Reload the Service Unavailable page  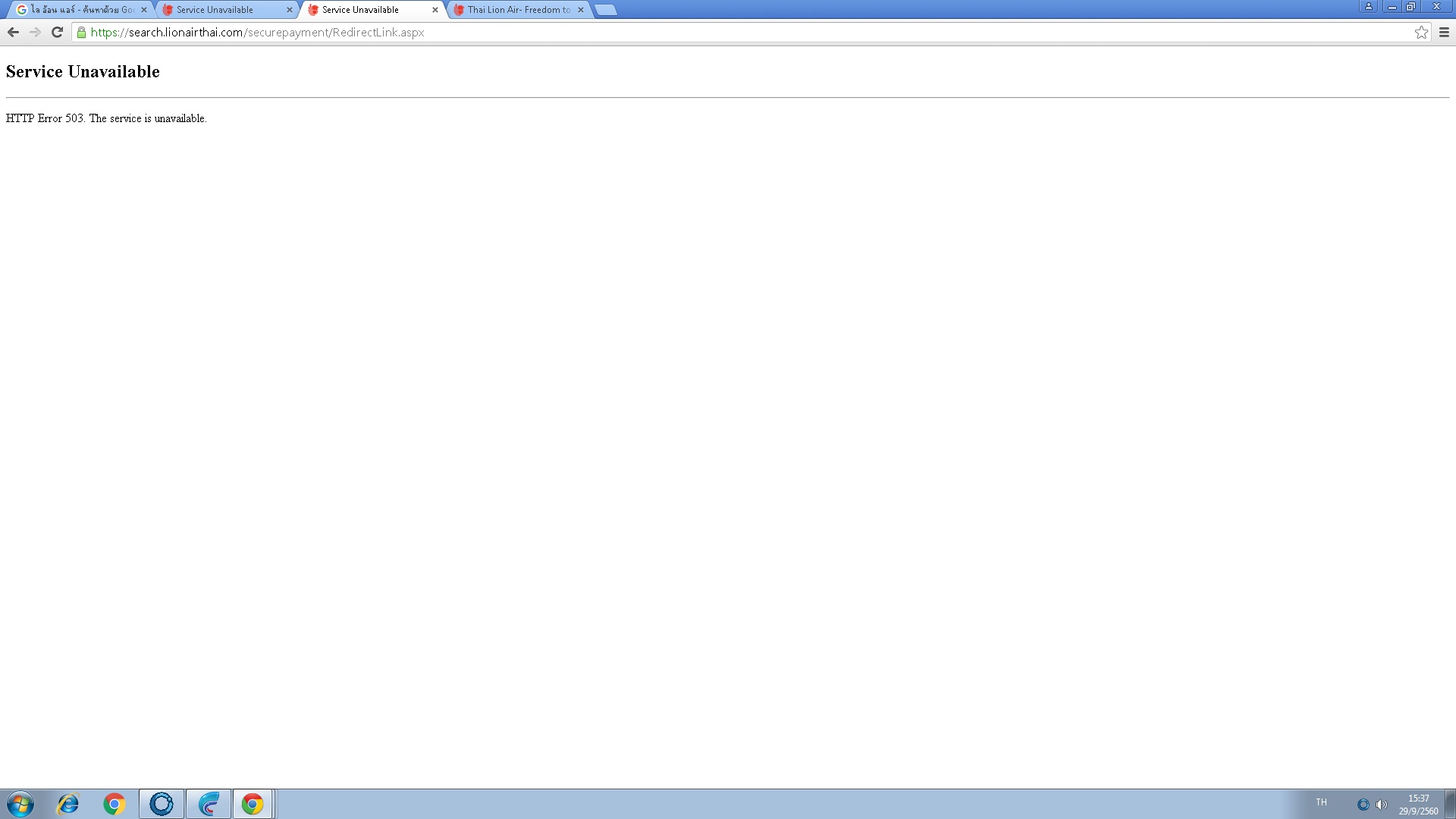click(57, 32)
